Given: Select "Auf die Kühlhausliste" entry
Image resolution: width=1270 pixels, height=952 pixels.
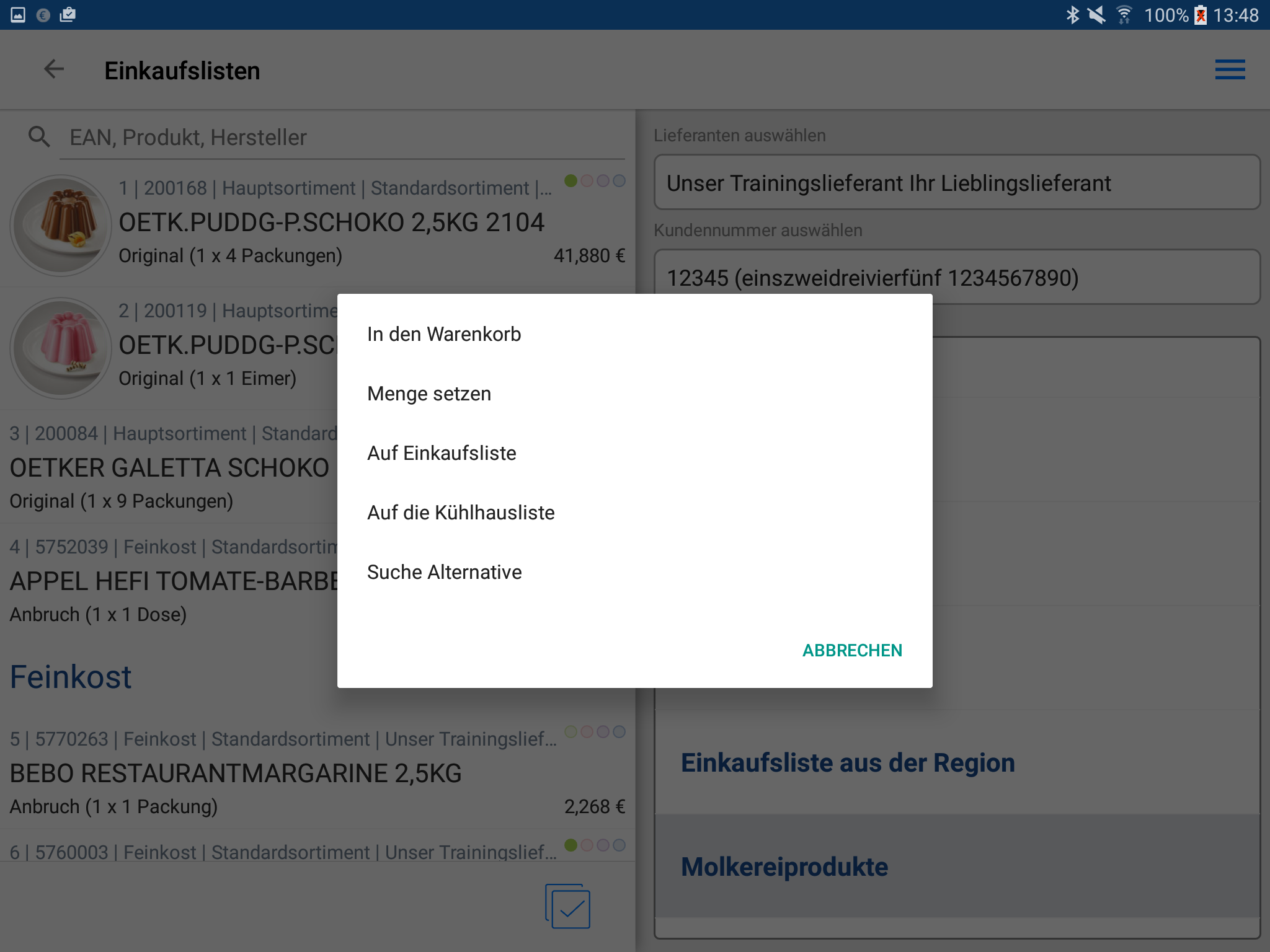Looking at the screenshot, I should pos(461,513).
